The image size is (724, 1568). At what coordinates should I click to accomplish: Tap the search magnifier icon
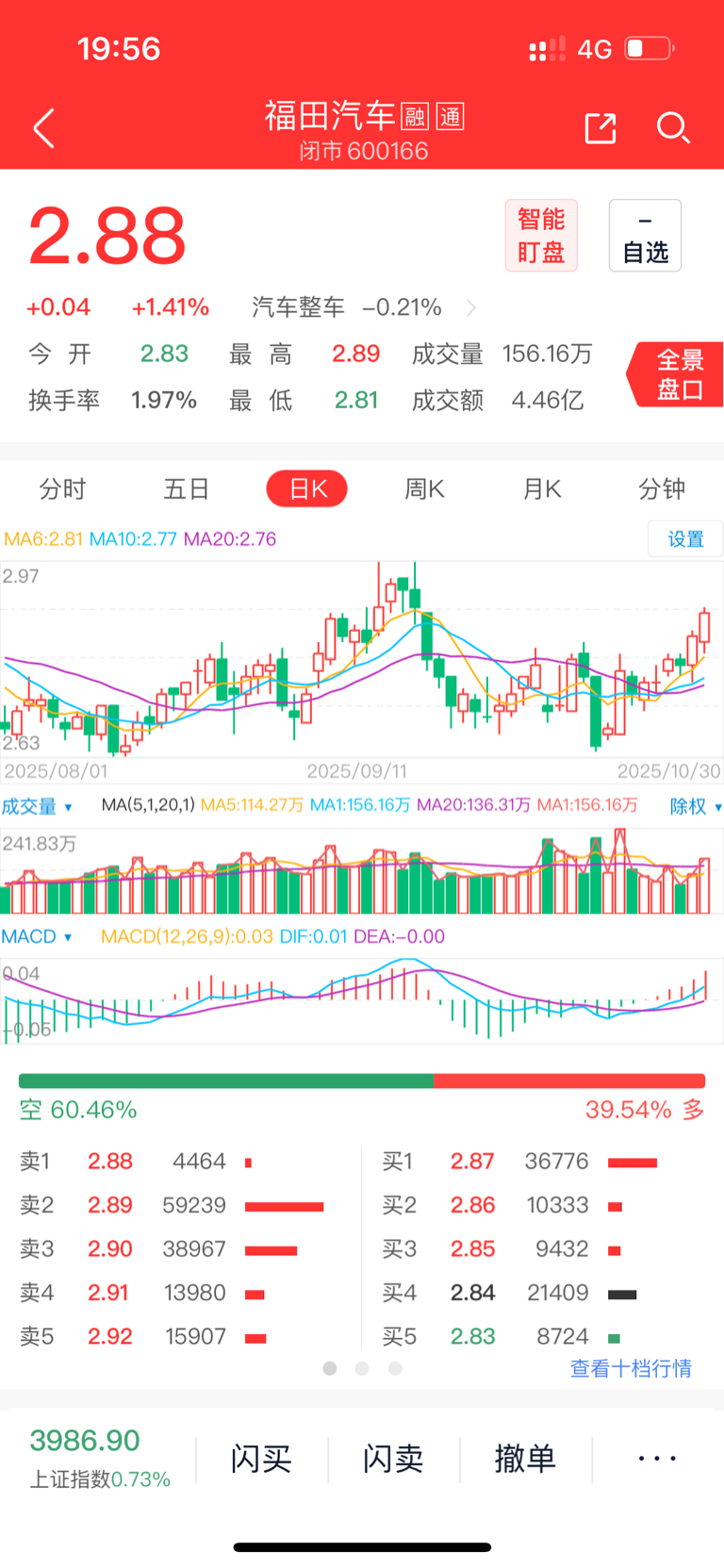coord(673,127)
